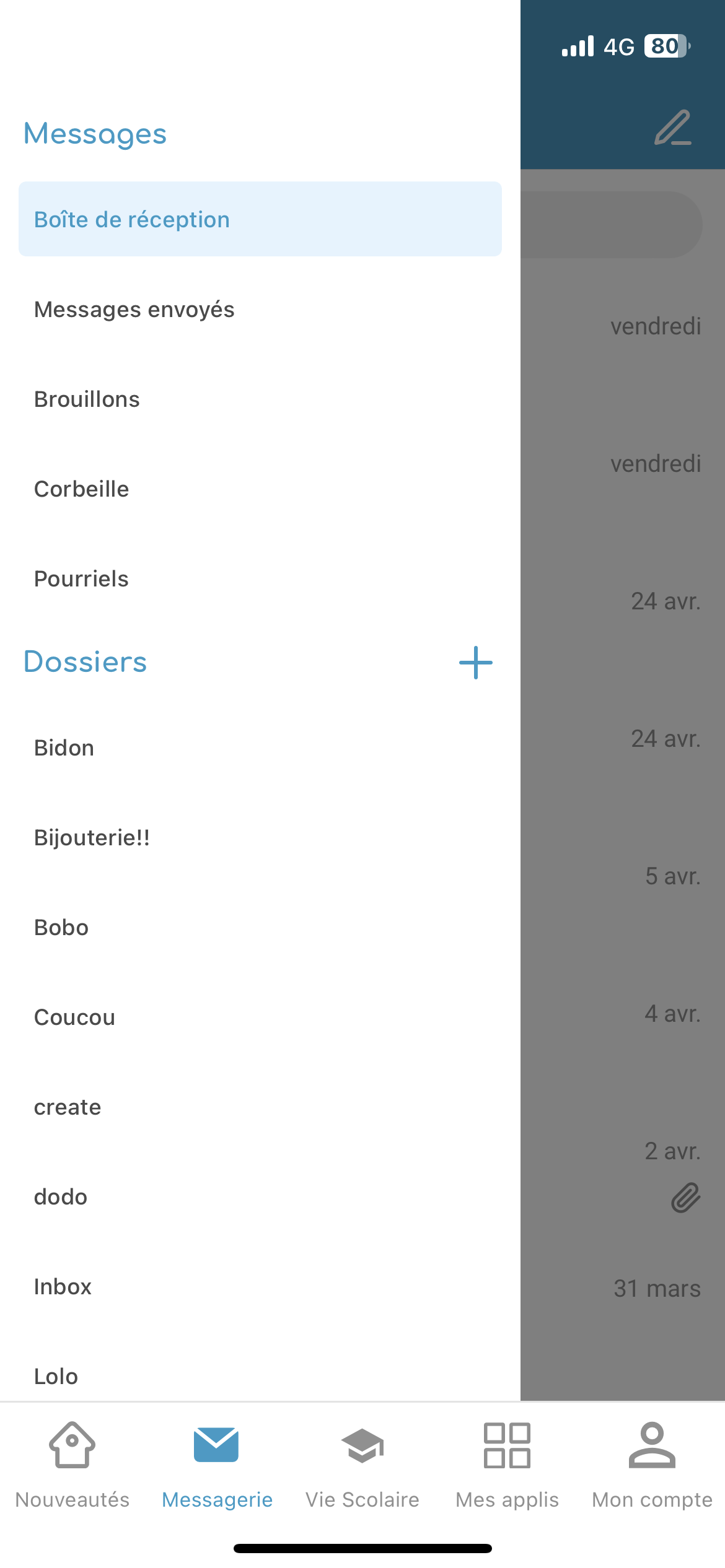The image size is (725, 1568).
Task: Open Mes applis grid icon
Action: point(507,1445)
